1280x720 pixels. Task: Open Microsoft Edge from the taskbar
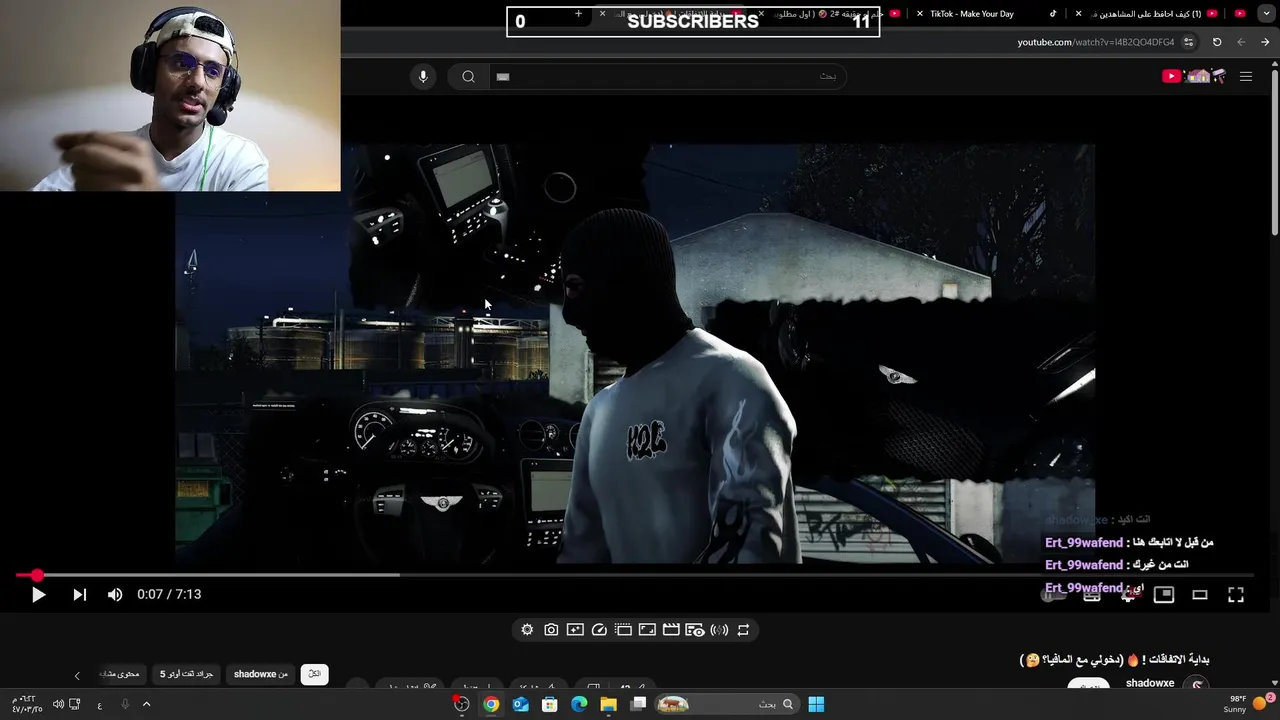tap(579, 704)
